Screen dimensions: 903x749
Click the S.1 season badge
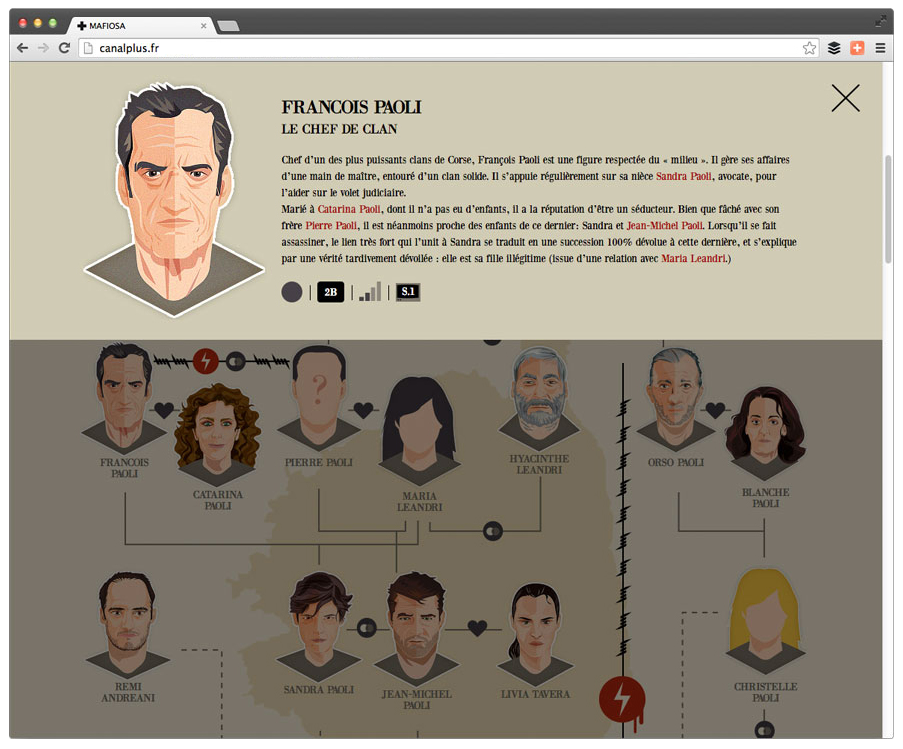408,292
